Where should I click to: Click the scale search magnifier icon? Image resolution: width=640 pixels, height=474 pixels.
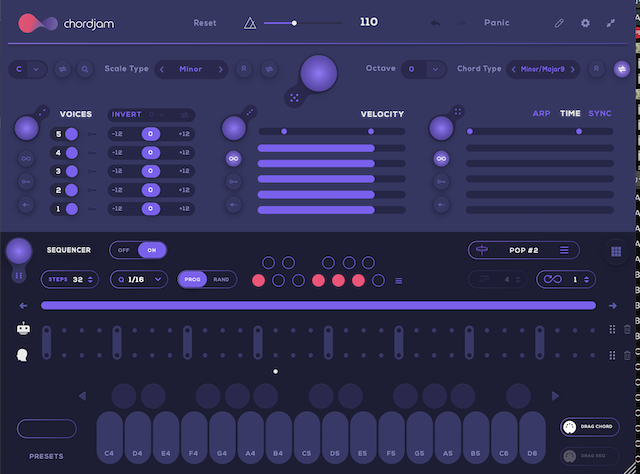coord(86,69)
